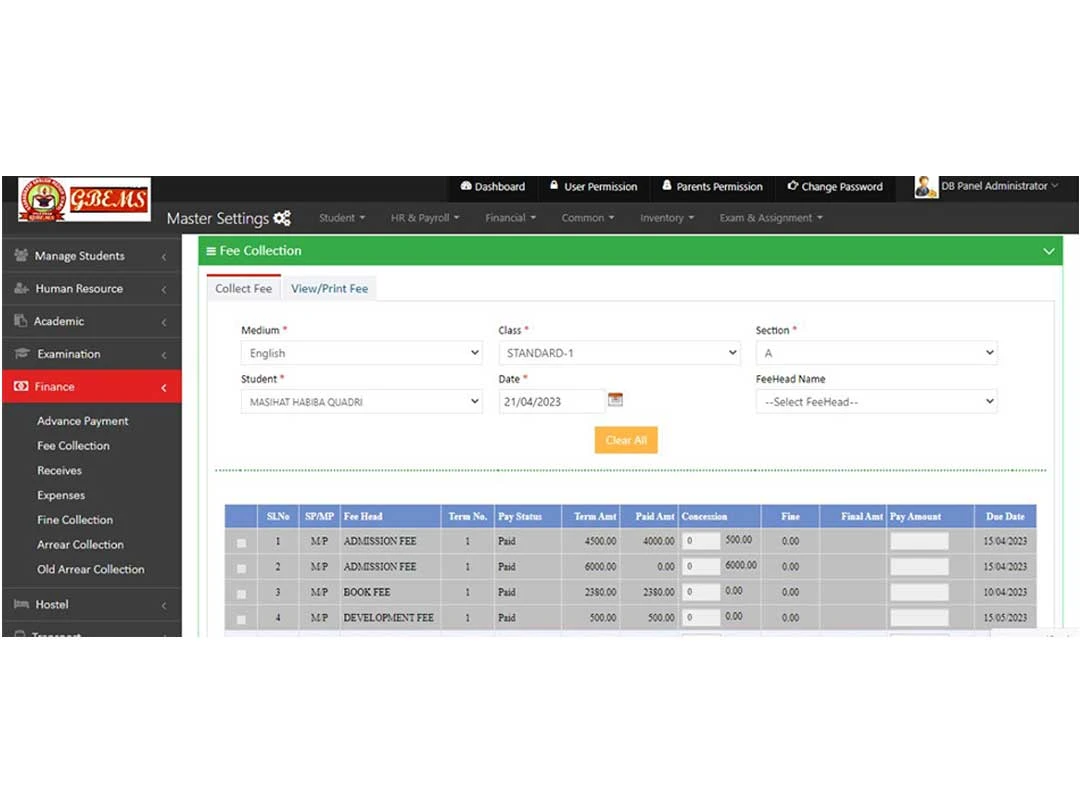Check the DEVELOPMENT FEE row checkbox

(x=240, y=618)
